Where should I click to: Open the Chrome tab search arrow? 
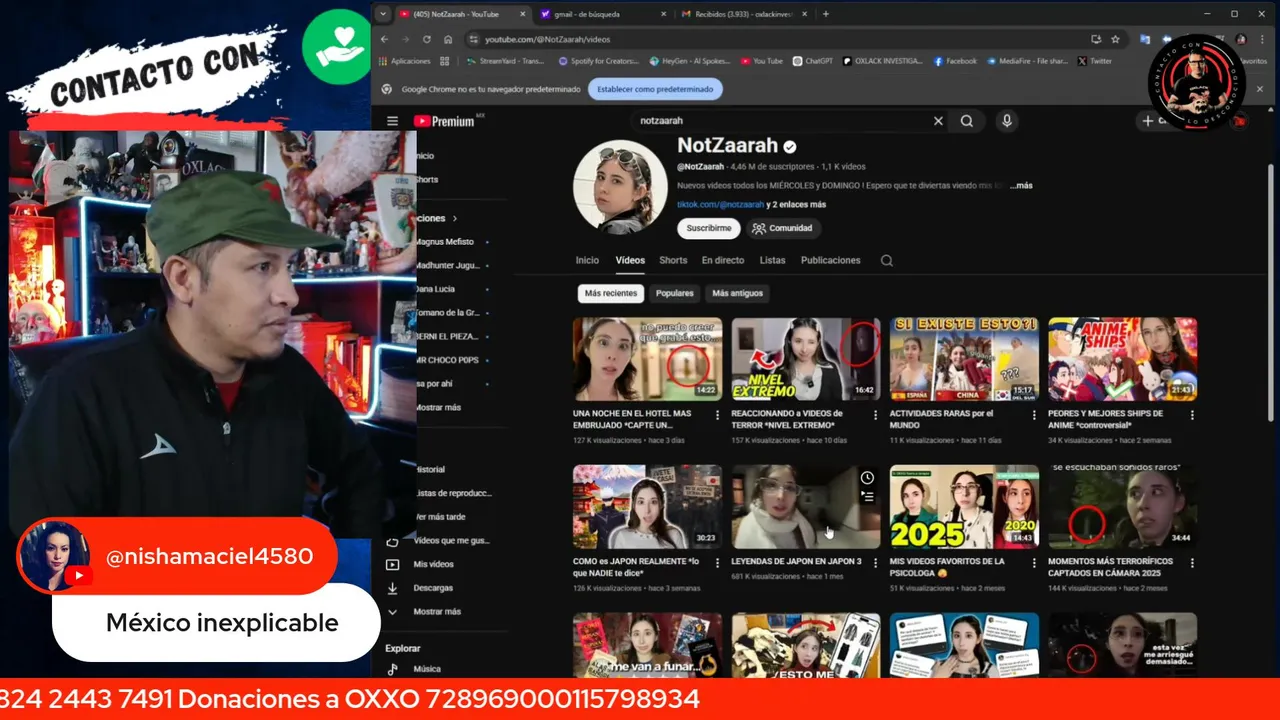pos(384,14)
